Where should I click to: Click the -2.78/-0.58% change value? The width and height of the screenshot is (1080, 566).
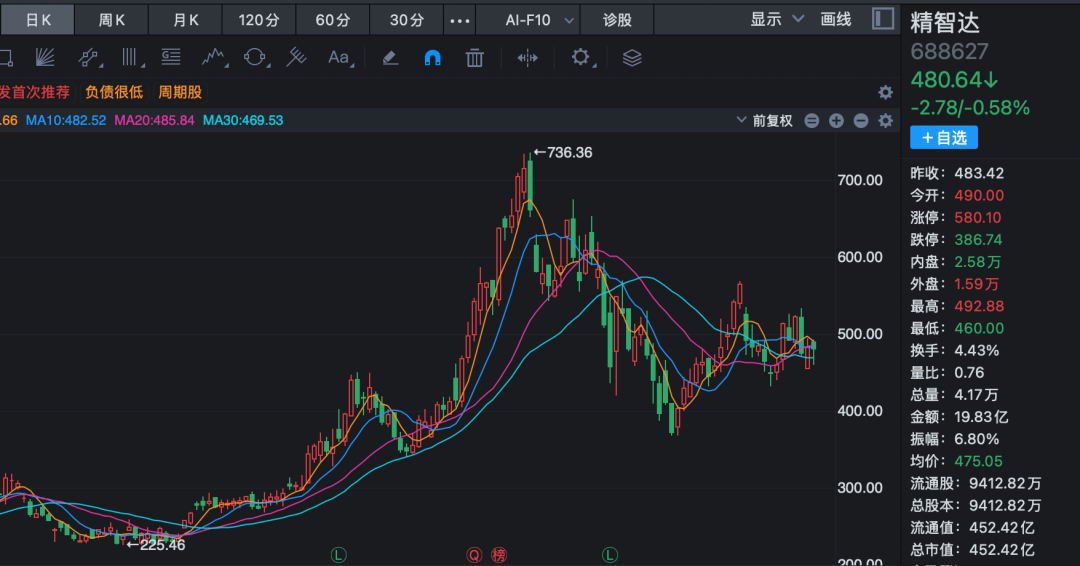click(970, 108)
